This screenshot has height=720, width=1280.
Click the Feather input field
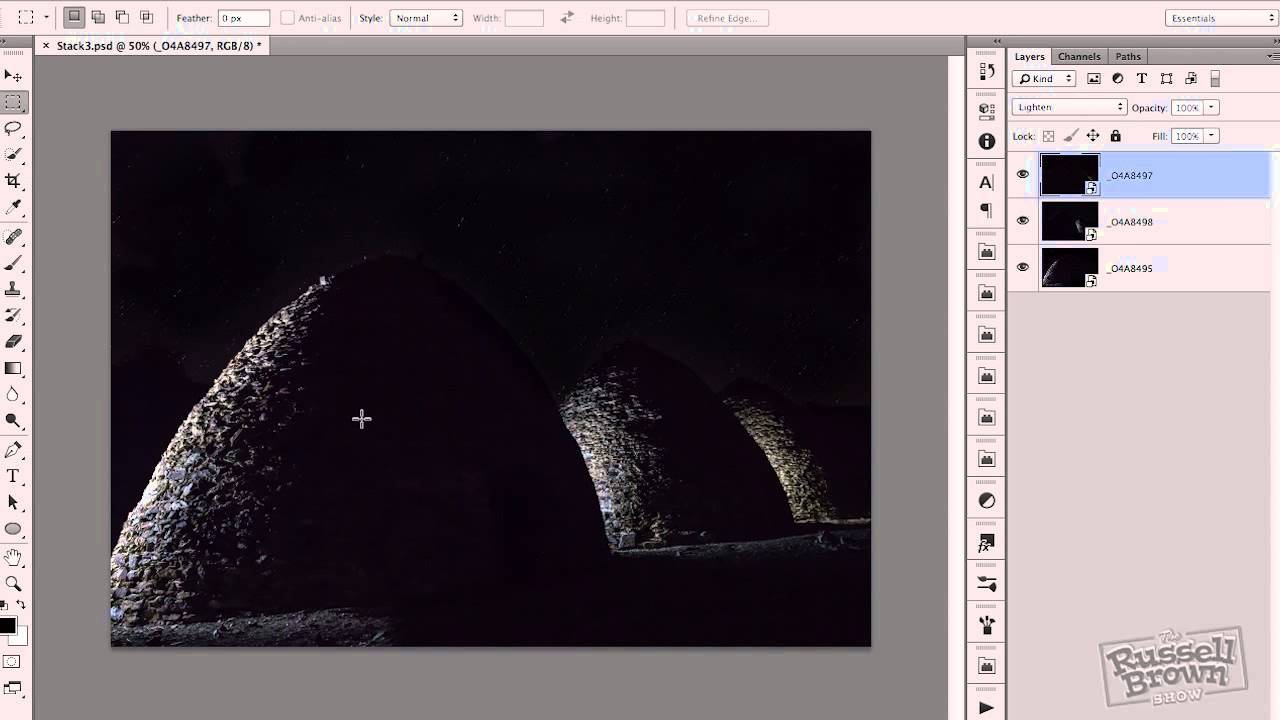tap(244, 18)
